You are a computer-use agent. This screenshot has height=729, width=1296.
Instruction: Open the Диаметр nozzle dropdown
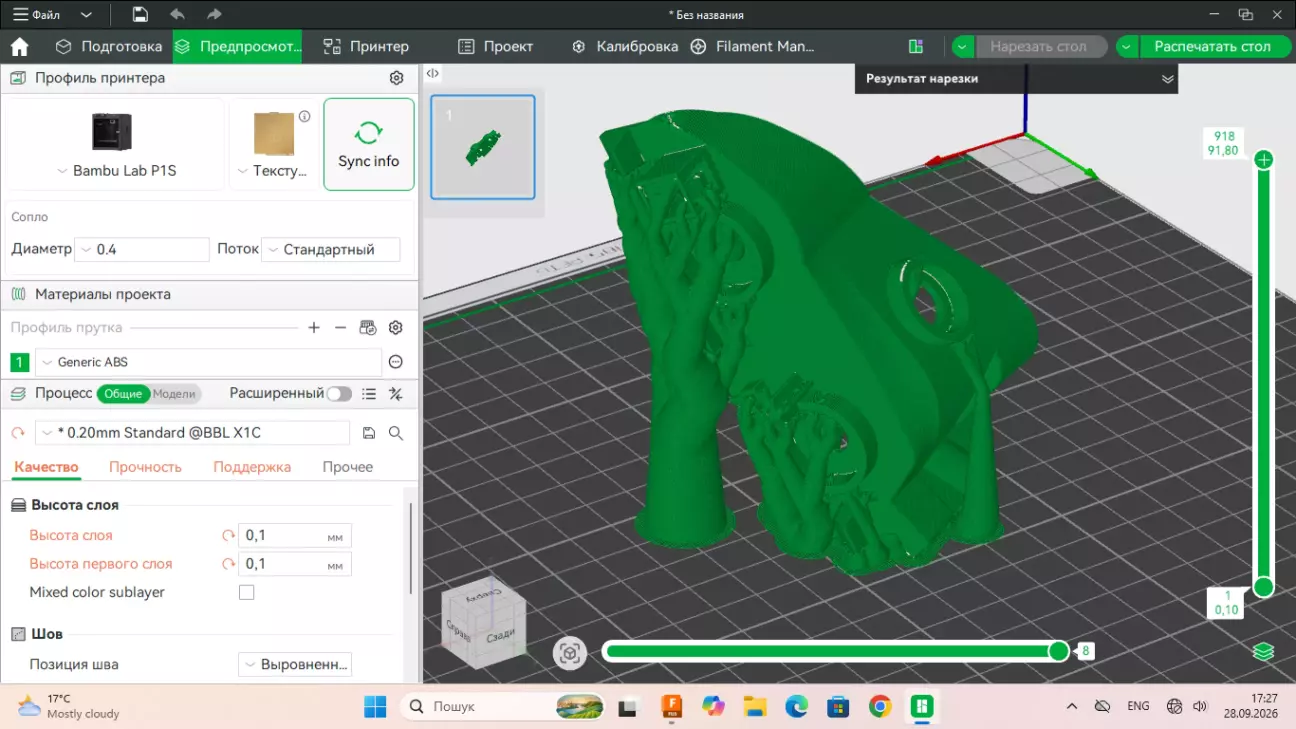click(142, 249)
